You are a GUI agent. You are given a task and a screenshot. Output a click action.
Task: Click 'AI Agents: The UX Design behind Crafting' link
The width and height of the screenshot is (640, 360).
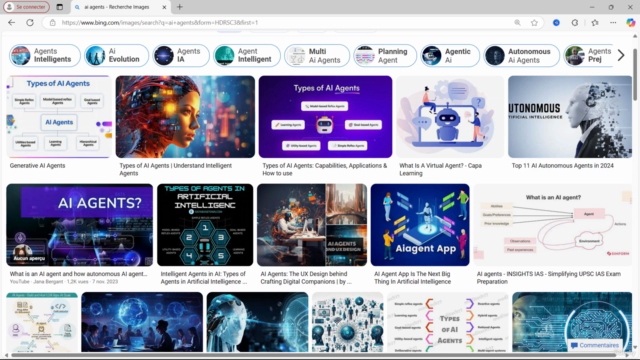(x=306, y=278)
